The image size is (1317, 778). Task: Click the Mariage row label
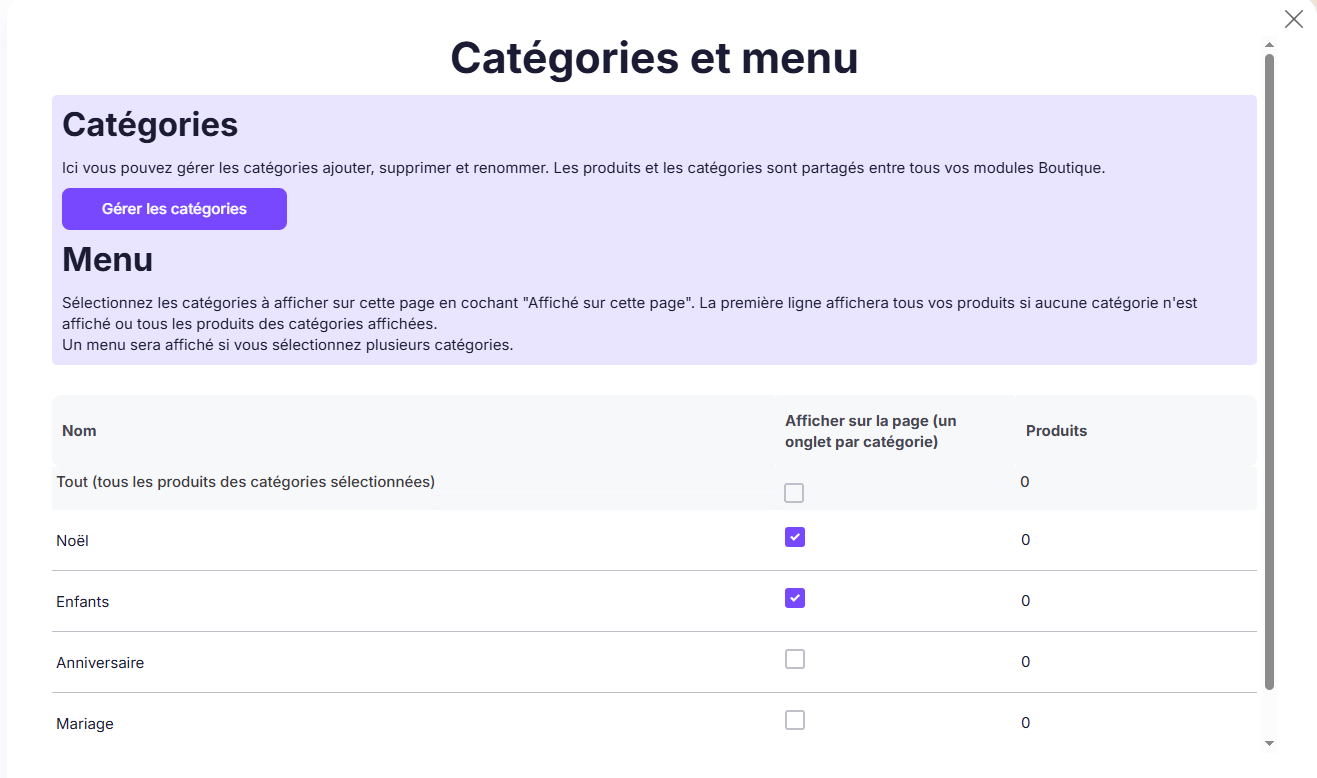tap(85, 723)
